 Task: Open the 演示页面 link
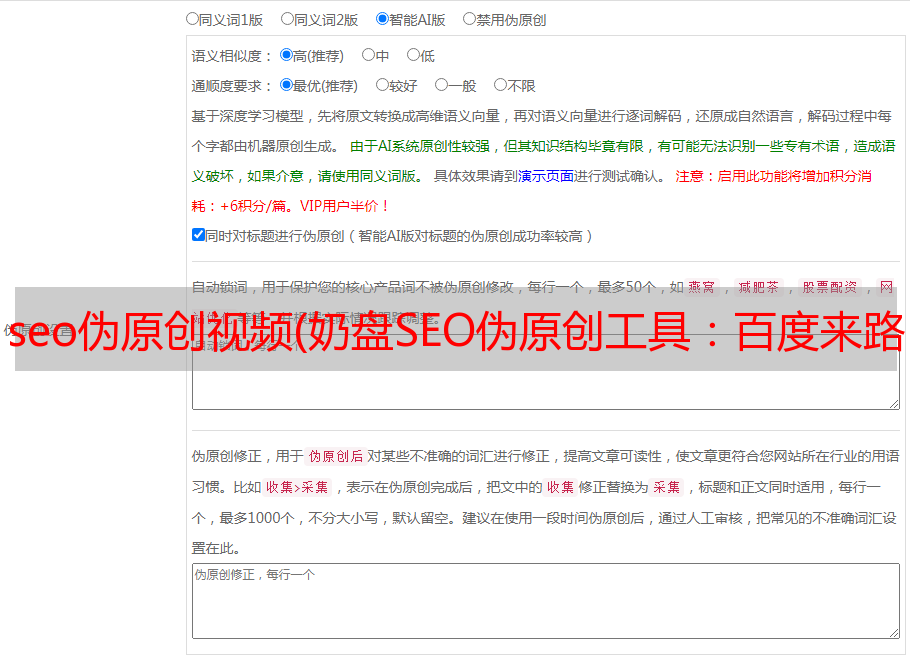pos(546,176)
